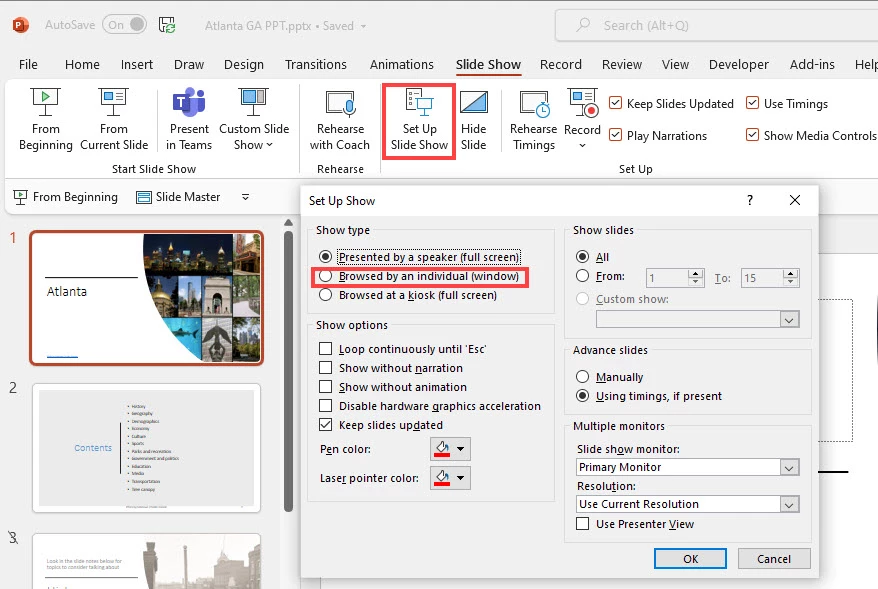Open Slide show monitor dropdown
Screen dimensions: 878x589
click(x=789, y=468)
